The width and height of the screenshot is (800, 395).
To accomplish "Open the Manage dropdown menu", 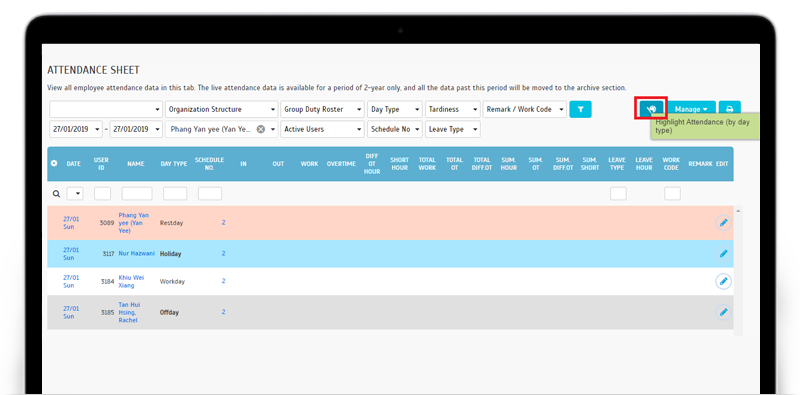I will [x=691, y=109].
